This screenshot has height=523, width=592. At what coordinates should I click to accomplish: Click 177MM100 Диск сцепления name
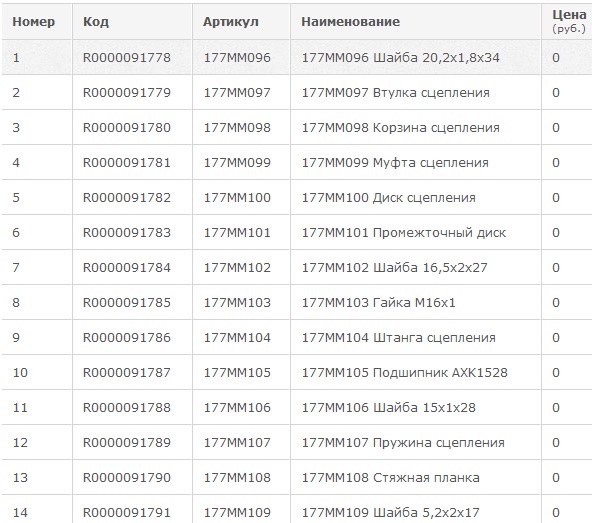click(x=388, y=198)
